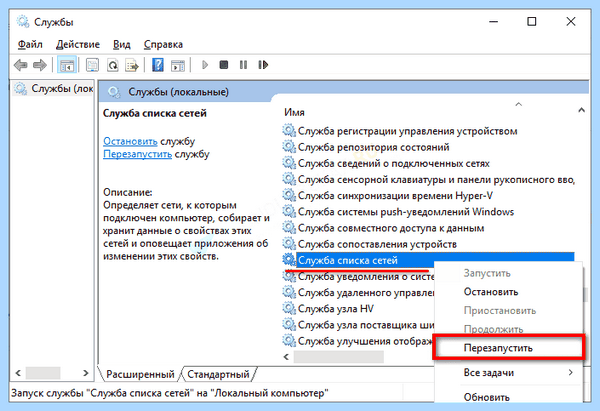The height and width of the screenshot is (411, 600).
Task: Click gear icon of Служба системы push-уведомлений Windows
Action: click(x=289, y=212)
